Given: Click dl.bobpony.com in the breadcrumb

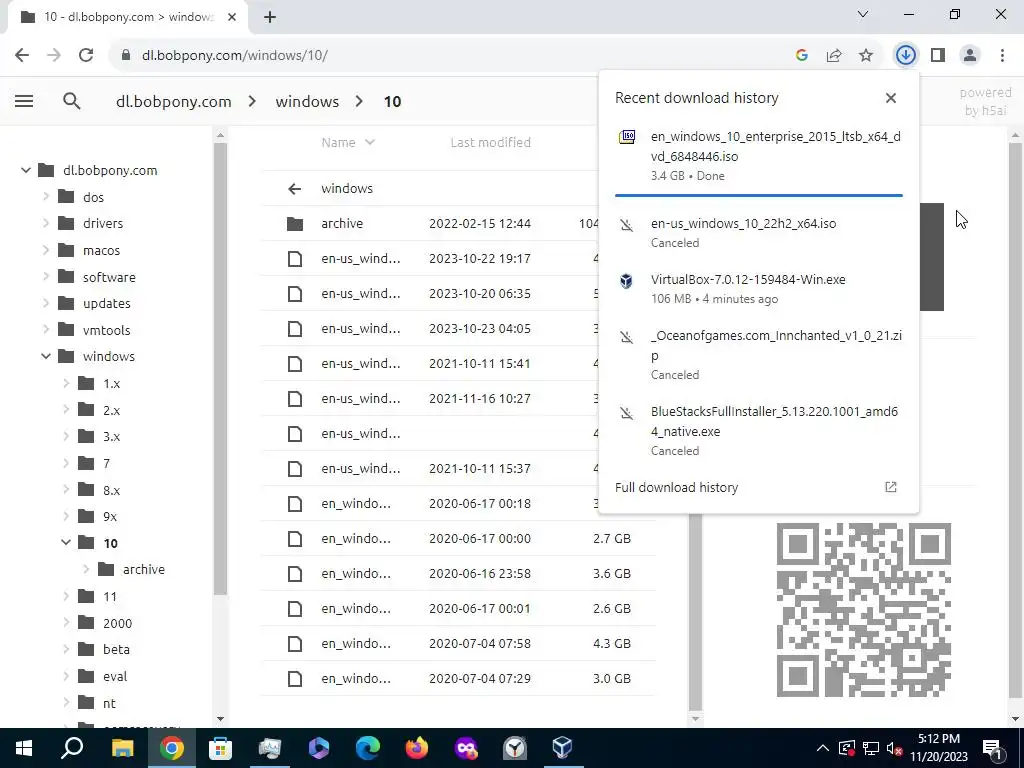Looking at the screenshot, I should pyautogui.click(x=174, y=102).
